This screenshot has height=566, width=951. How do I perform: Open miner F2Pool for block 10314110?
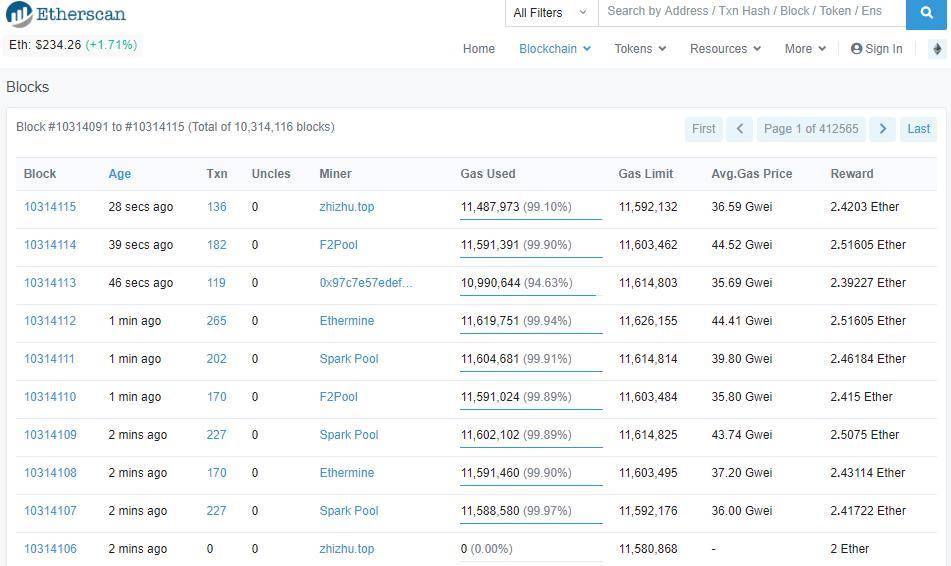point(338,397)
